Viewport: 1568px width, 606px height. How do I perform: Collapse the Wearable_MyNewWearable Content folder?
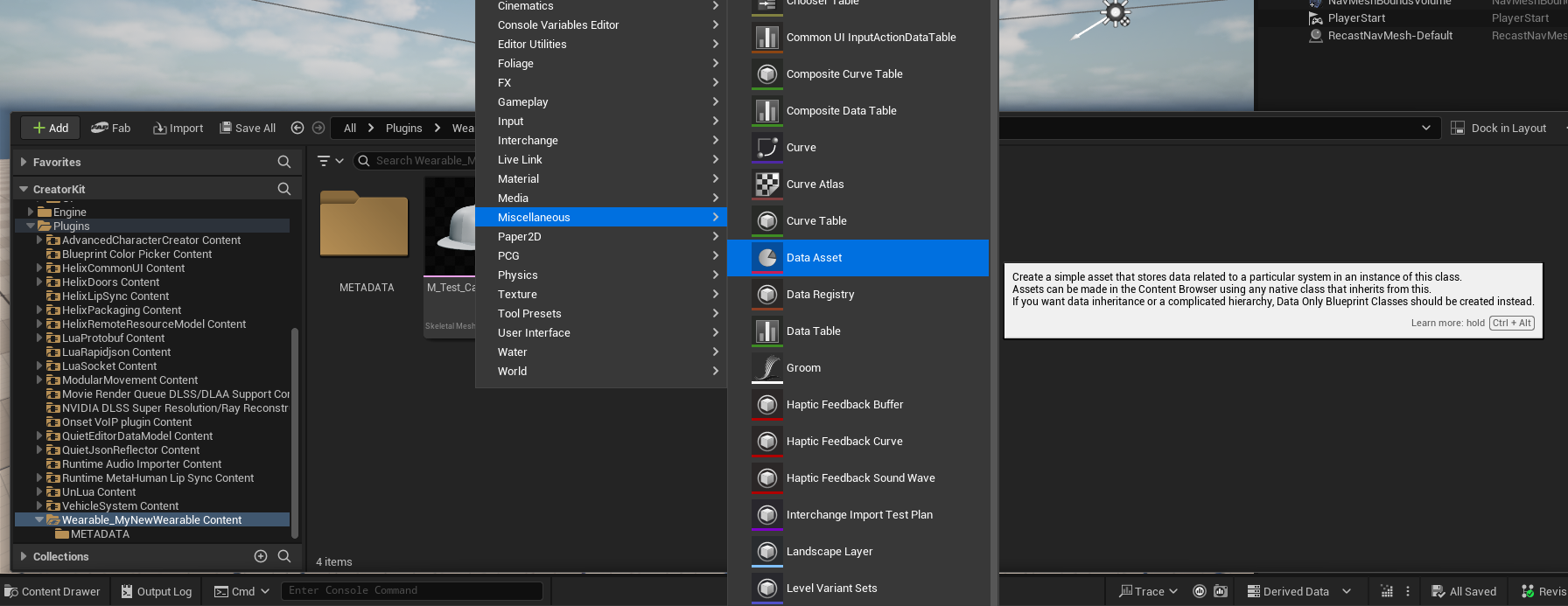39,519
